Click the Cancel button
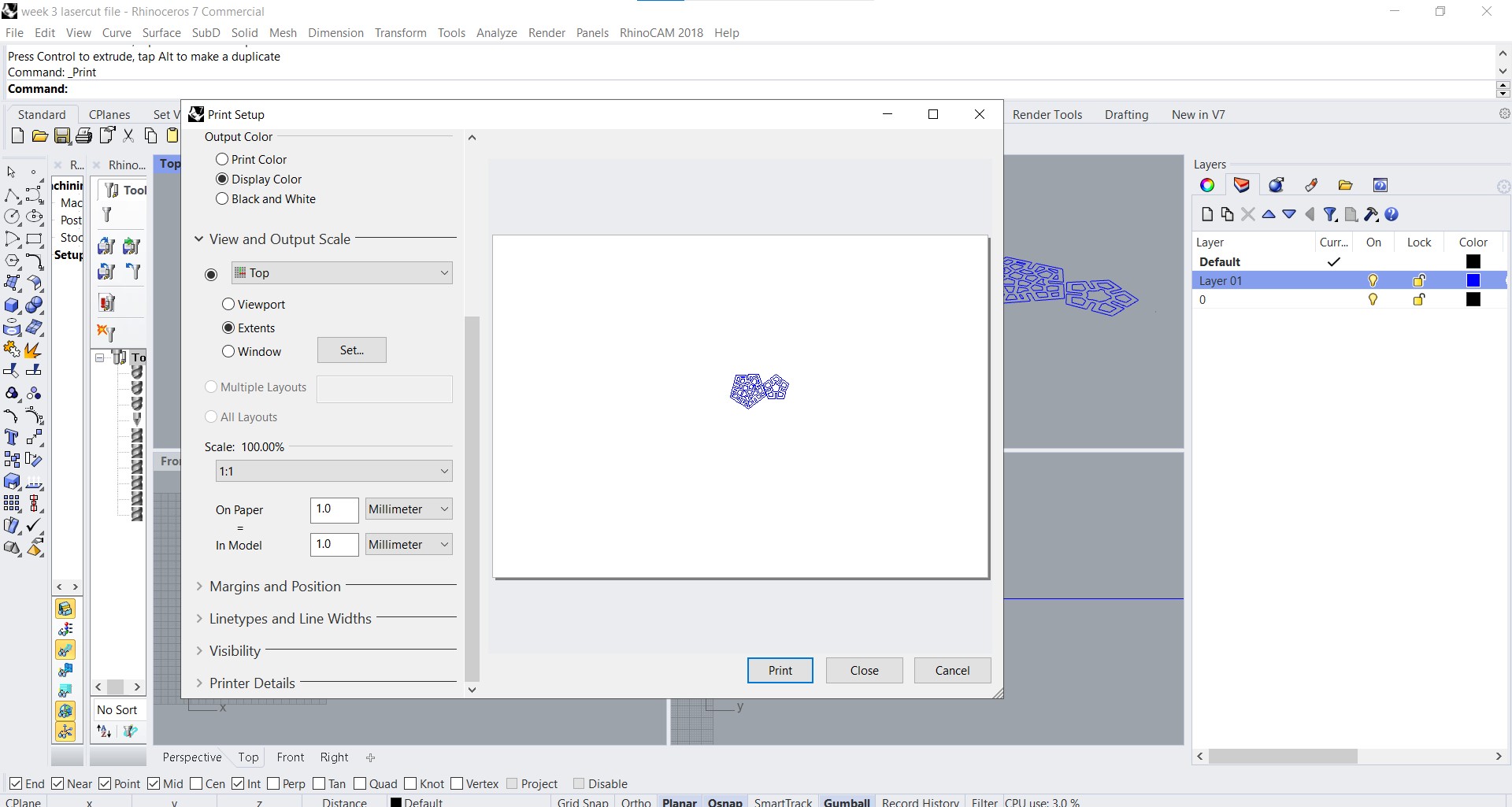 pos(952,670)
